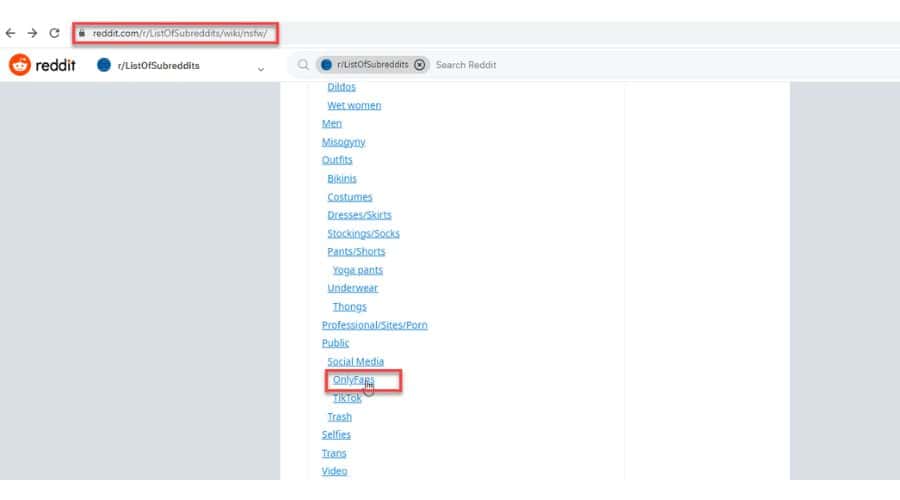Open the Dresses/Skirts link
Screen dimensions: 900x500
pyautogui.click(x=359, y=215)
